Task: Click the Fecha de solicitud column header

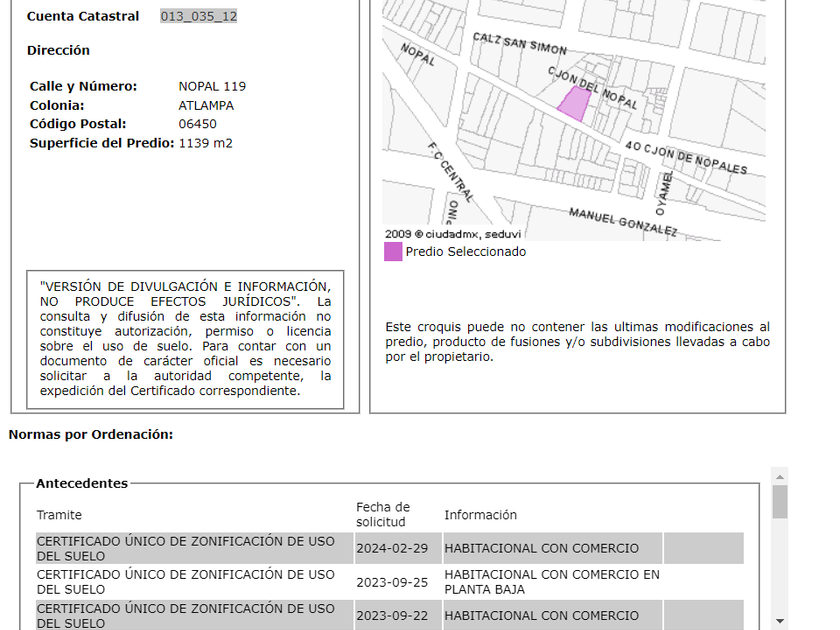Action: tap(383, 515)
